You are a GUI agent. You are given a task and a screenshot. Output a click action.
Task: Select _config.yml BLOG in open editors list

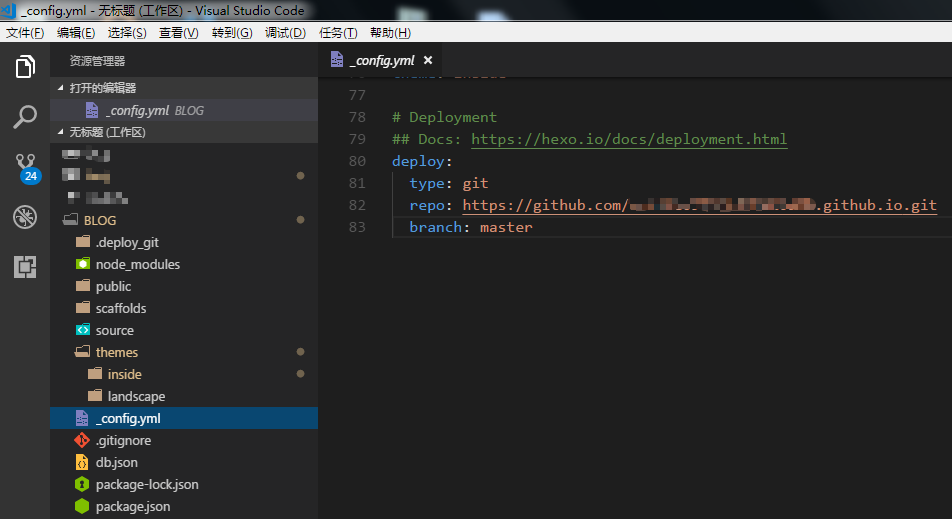[184, 110]
